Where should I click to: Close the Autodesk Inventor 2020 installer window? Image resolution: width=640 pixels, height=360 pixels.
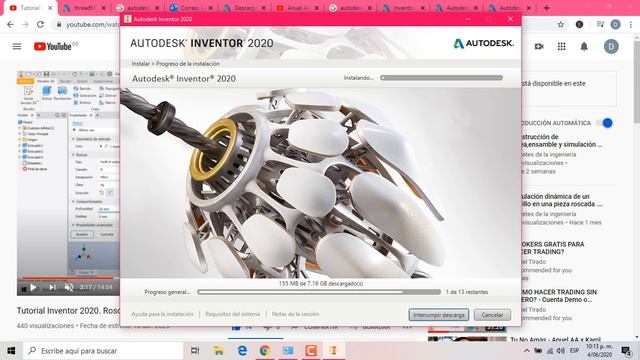point(510,19)
